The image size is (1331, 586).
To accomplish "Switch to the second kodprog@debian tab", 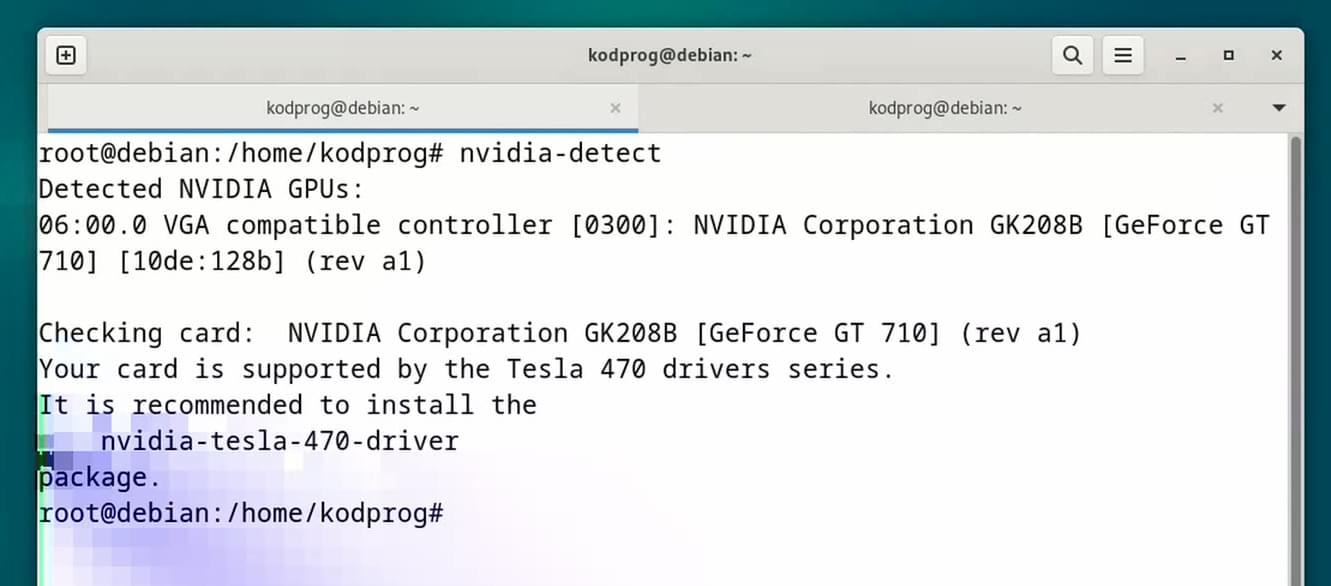I will [x=945, y=108].
